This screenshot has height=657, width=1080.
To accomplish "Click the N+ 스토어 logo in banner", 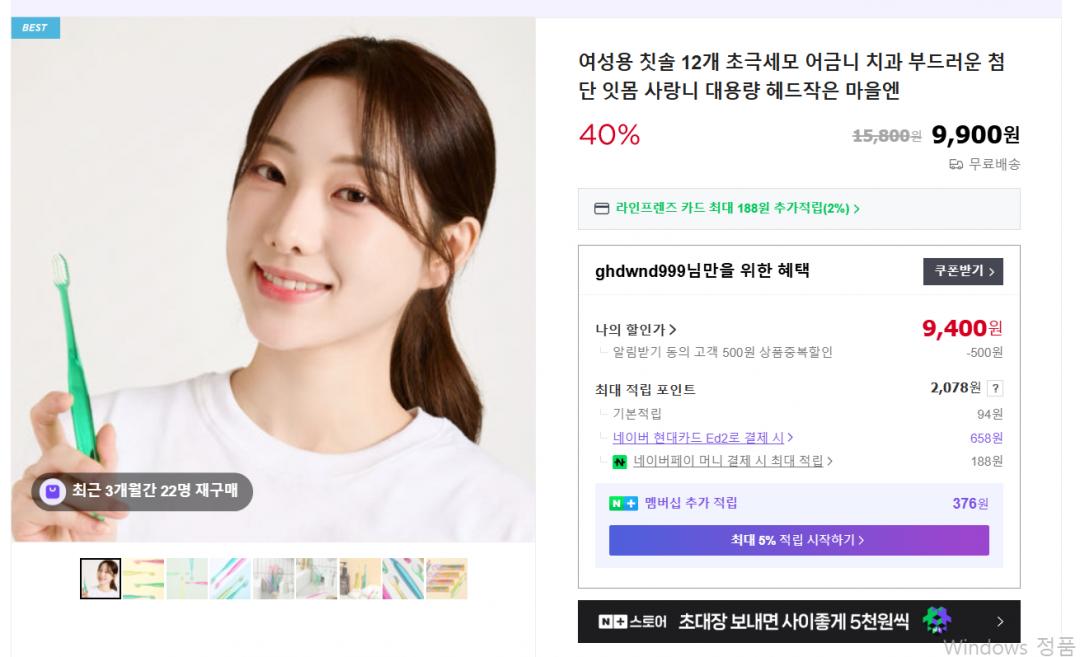I will [632, 622].
